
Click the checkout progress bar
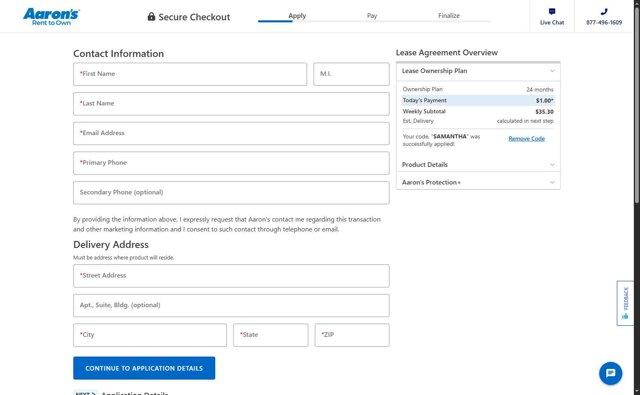(x=374, y=21)
